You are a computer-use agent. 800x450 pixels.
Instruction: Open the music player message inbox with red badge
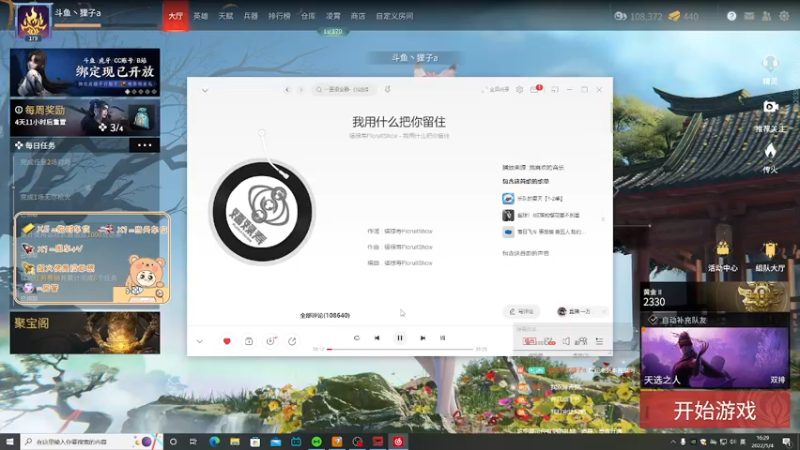pyautogui.click(x=535, y=89)
